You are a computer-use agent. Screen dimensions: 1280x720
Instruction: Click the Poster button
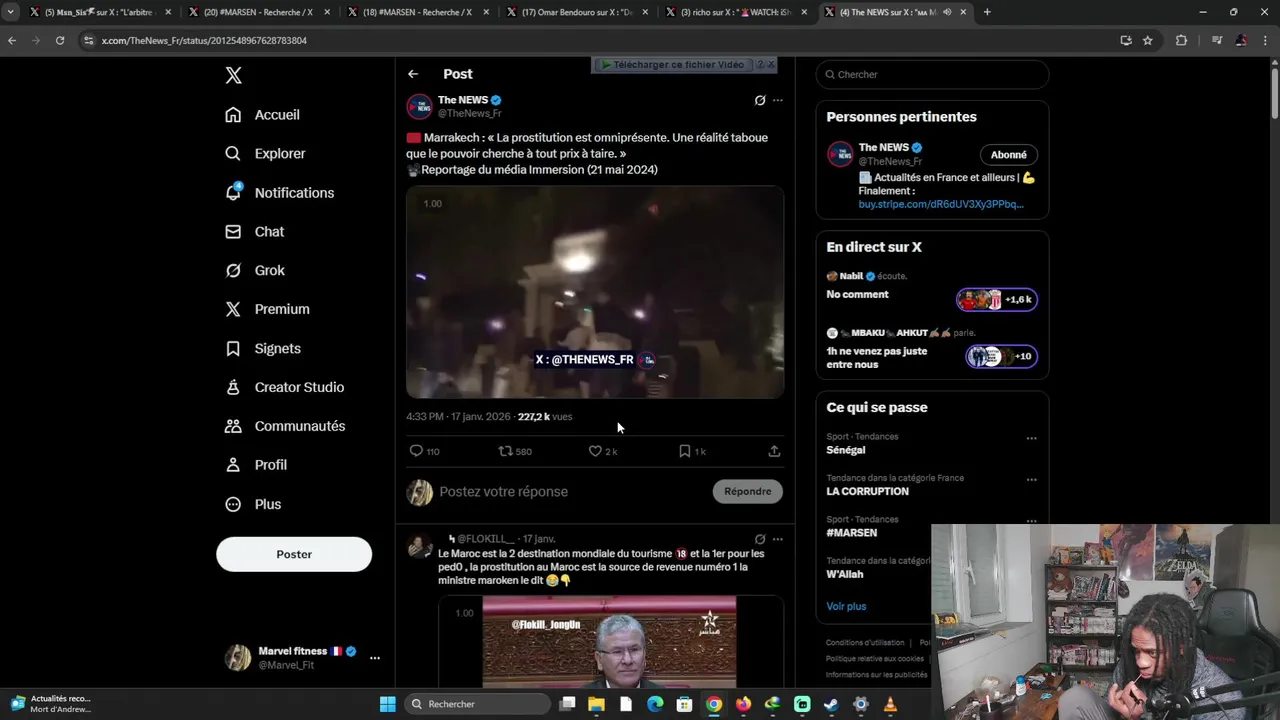coord(294,554)
